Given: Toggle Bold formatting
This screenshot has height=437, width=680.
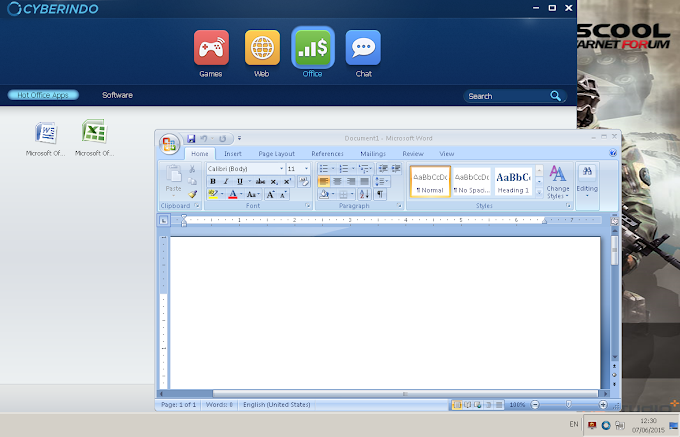Looking at the screenshot, I should tap(212, 181).
